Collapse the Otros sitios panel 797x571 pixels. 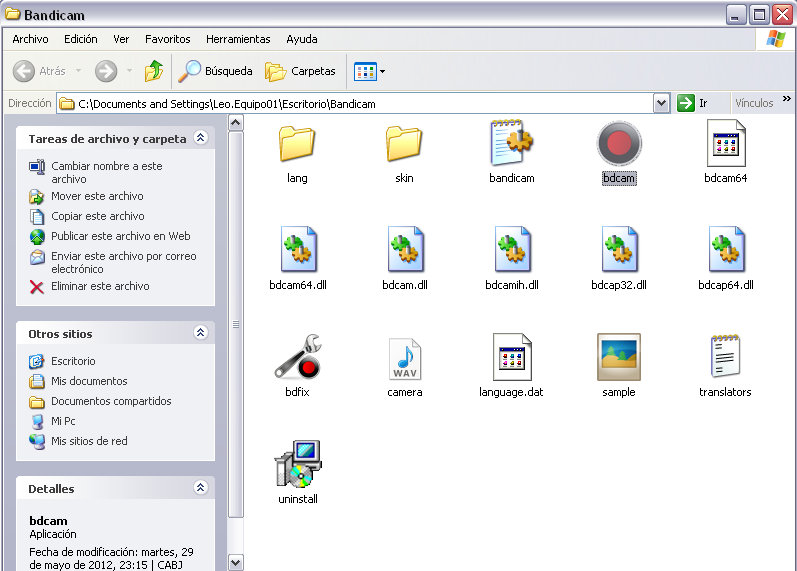[200, 333]
